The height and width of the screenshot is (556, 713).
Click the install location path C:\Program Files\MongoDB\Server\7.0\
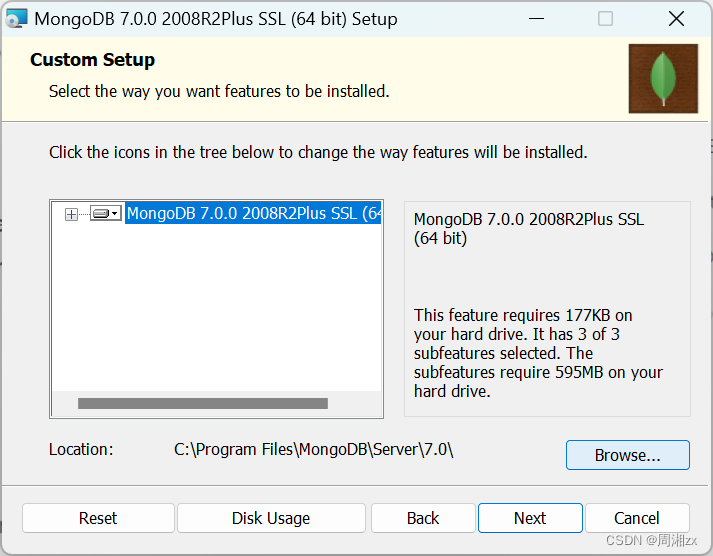click(314, 450)
